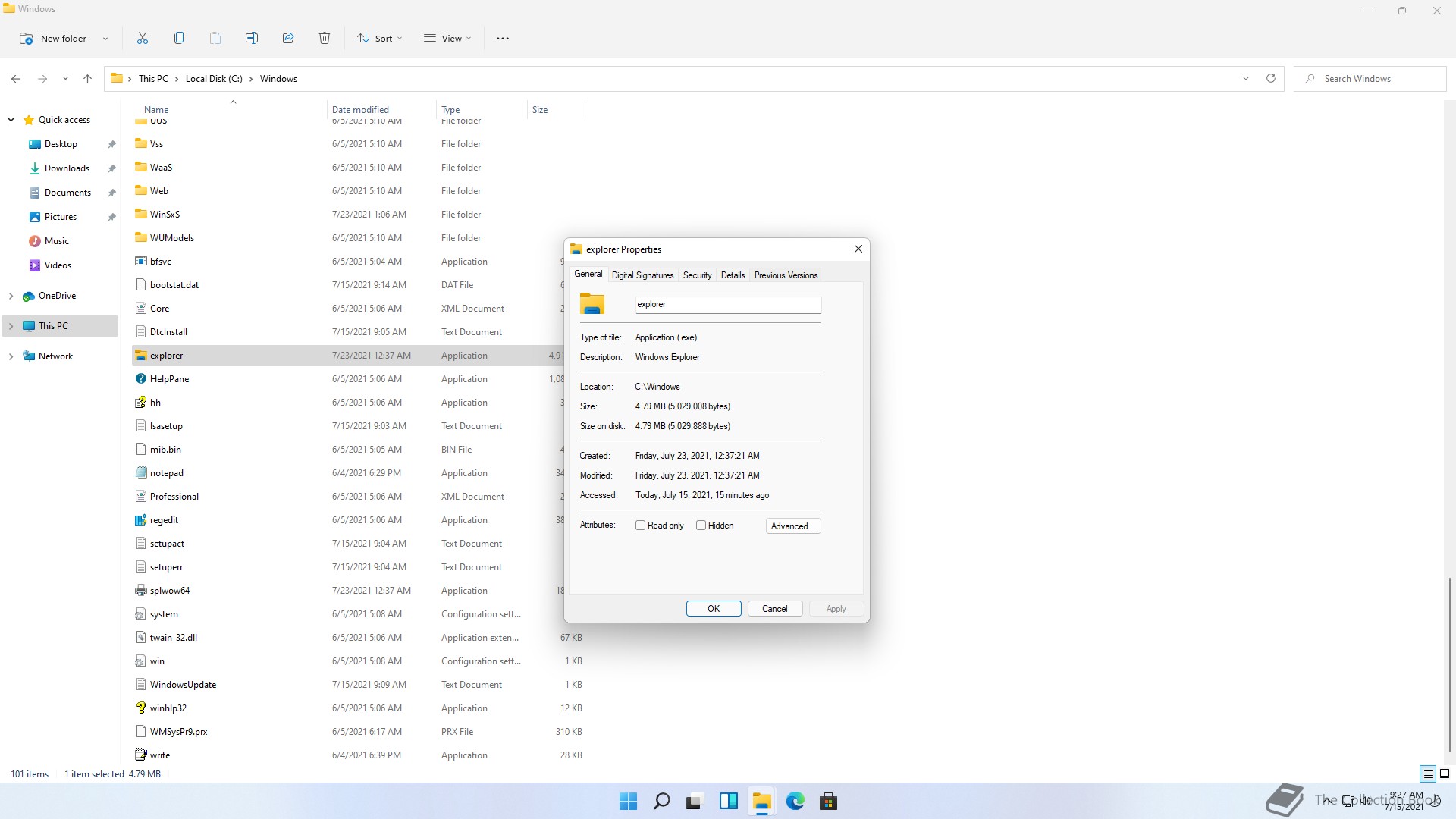Tick the Hidden attribute checkbox

[701, 526]
